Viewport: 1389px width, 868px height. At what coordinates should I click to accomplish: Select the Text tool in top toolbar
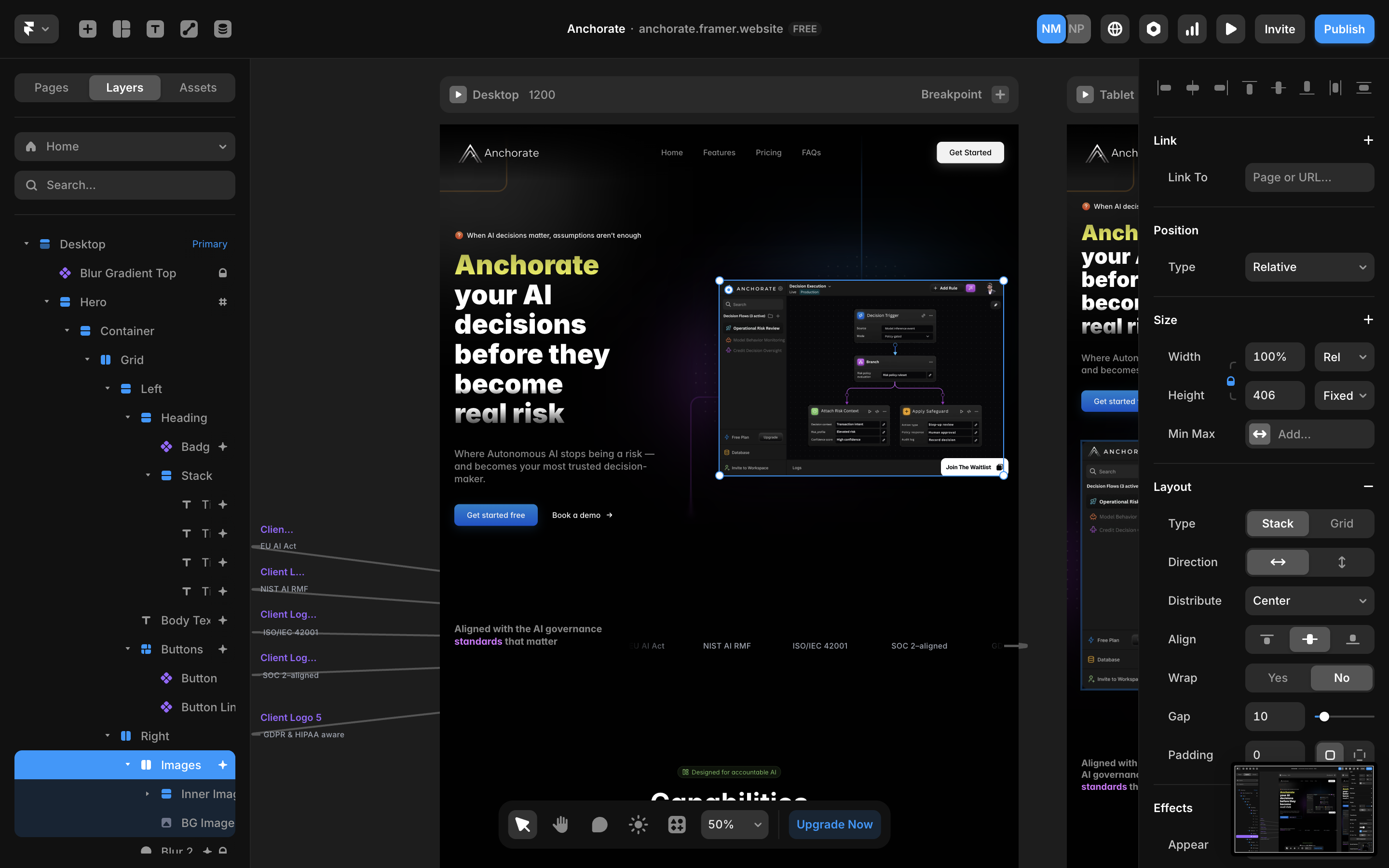(x=155, y=29)
